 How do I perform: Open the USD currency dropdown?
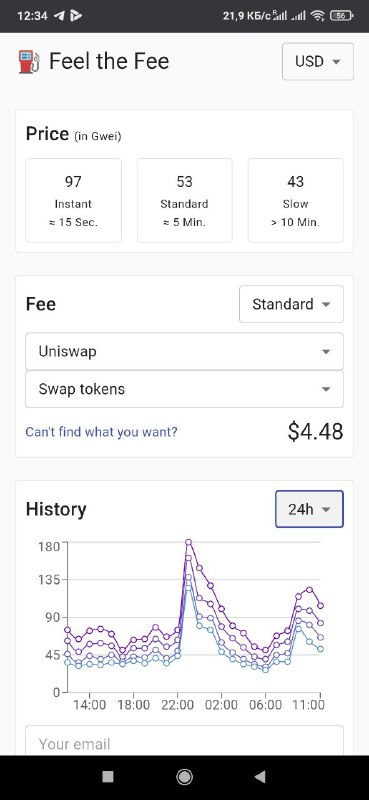coord(317,62)
